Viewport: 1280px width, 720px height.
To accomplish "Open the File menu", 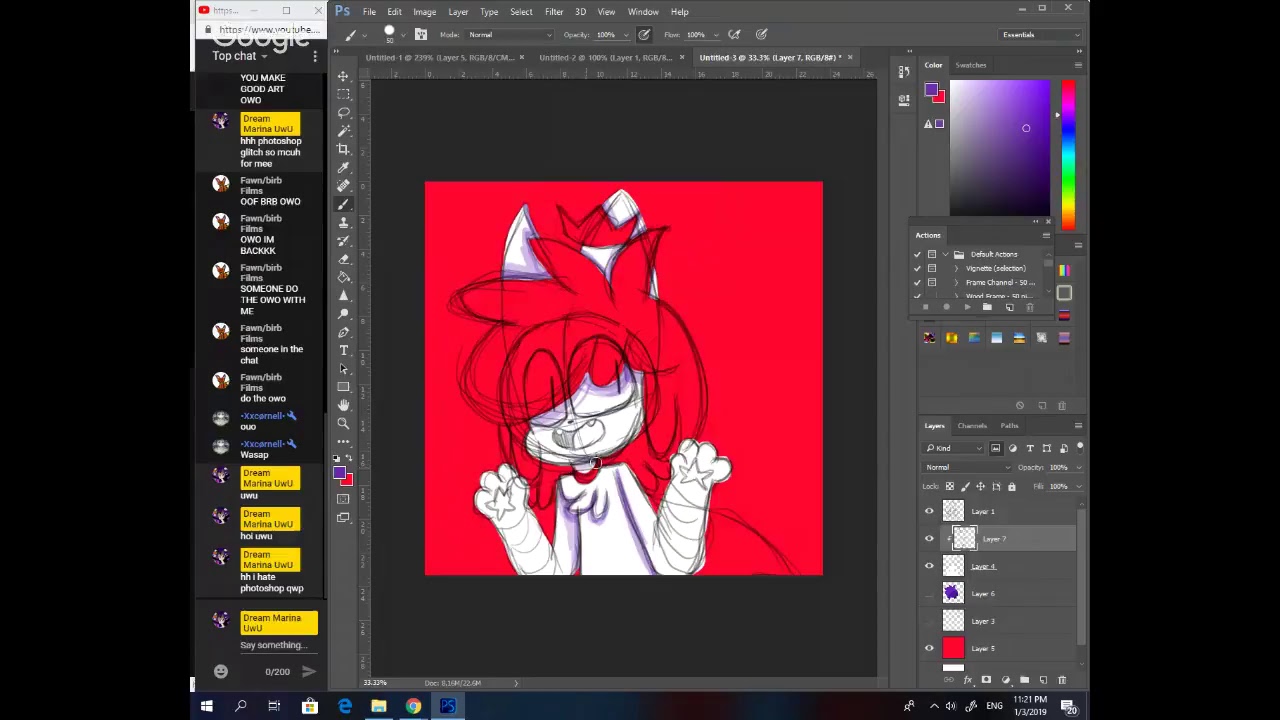I will point(369,12).
